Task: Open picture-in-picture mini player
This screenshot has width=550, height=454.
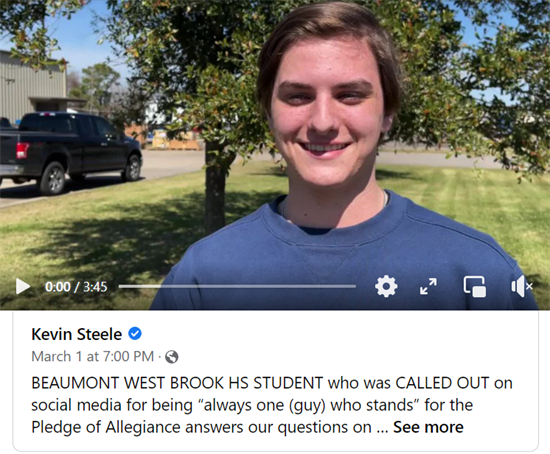Action: [x=475, y=286]
